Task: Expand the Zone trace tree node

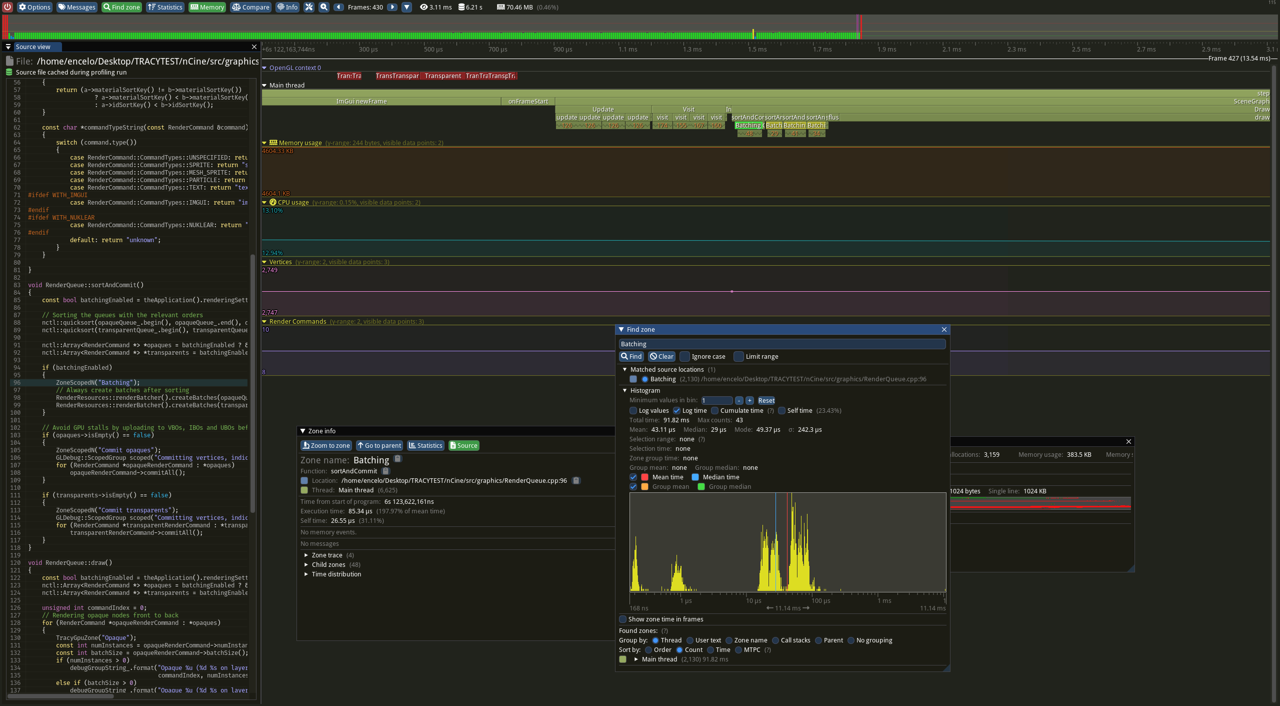Action: tap(306, 555)
